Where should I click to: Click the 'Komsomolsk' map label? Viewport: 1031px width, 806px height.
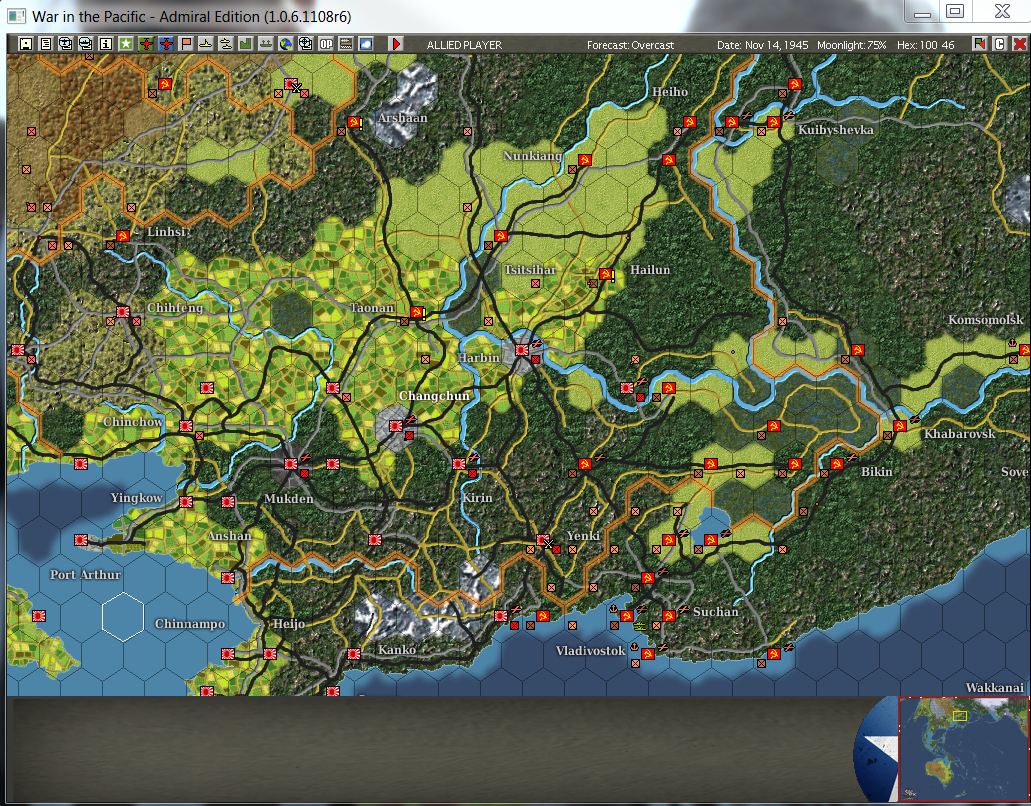(x=986, y=320)
